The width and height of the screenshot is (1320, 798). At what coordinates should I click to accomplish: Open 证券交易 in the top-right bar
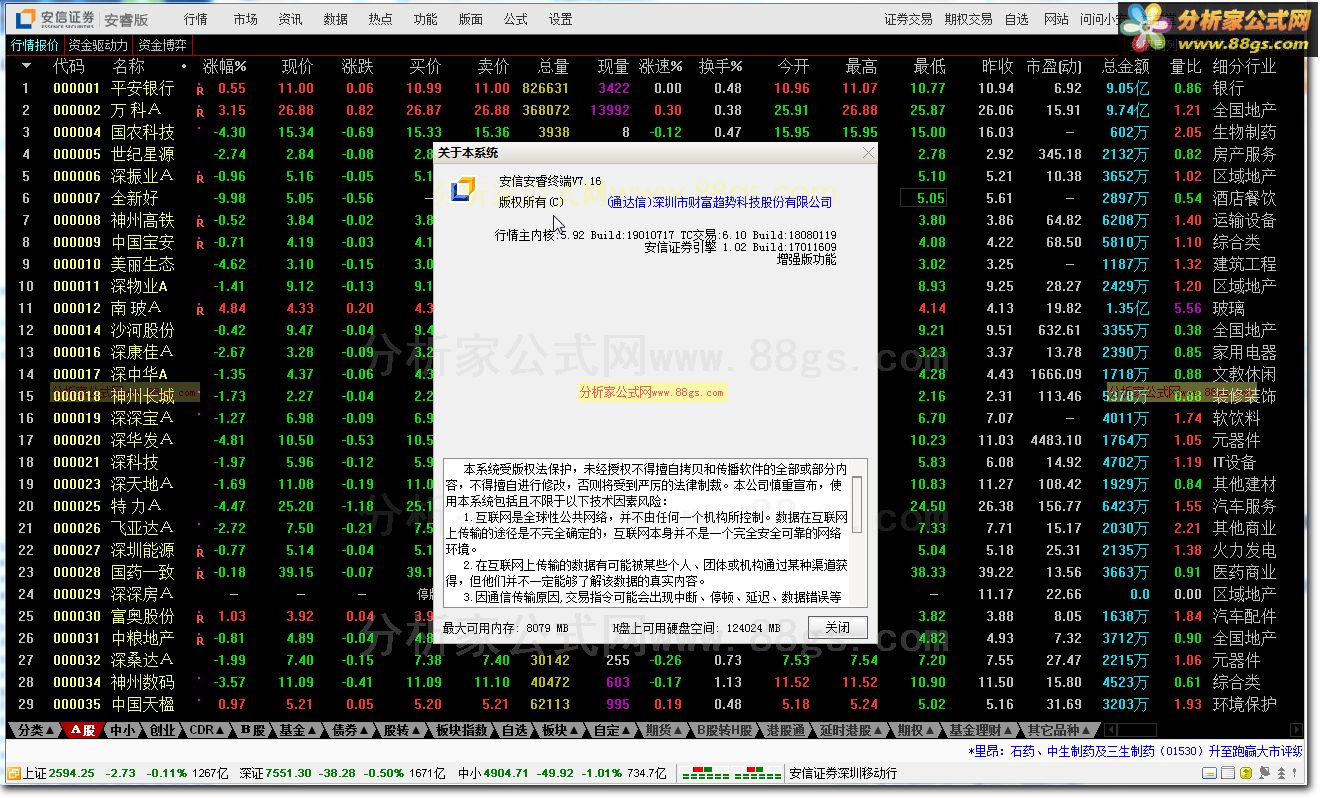(x=908, y=19)
